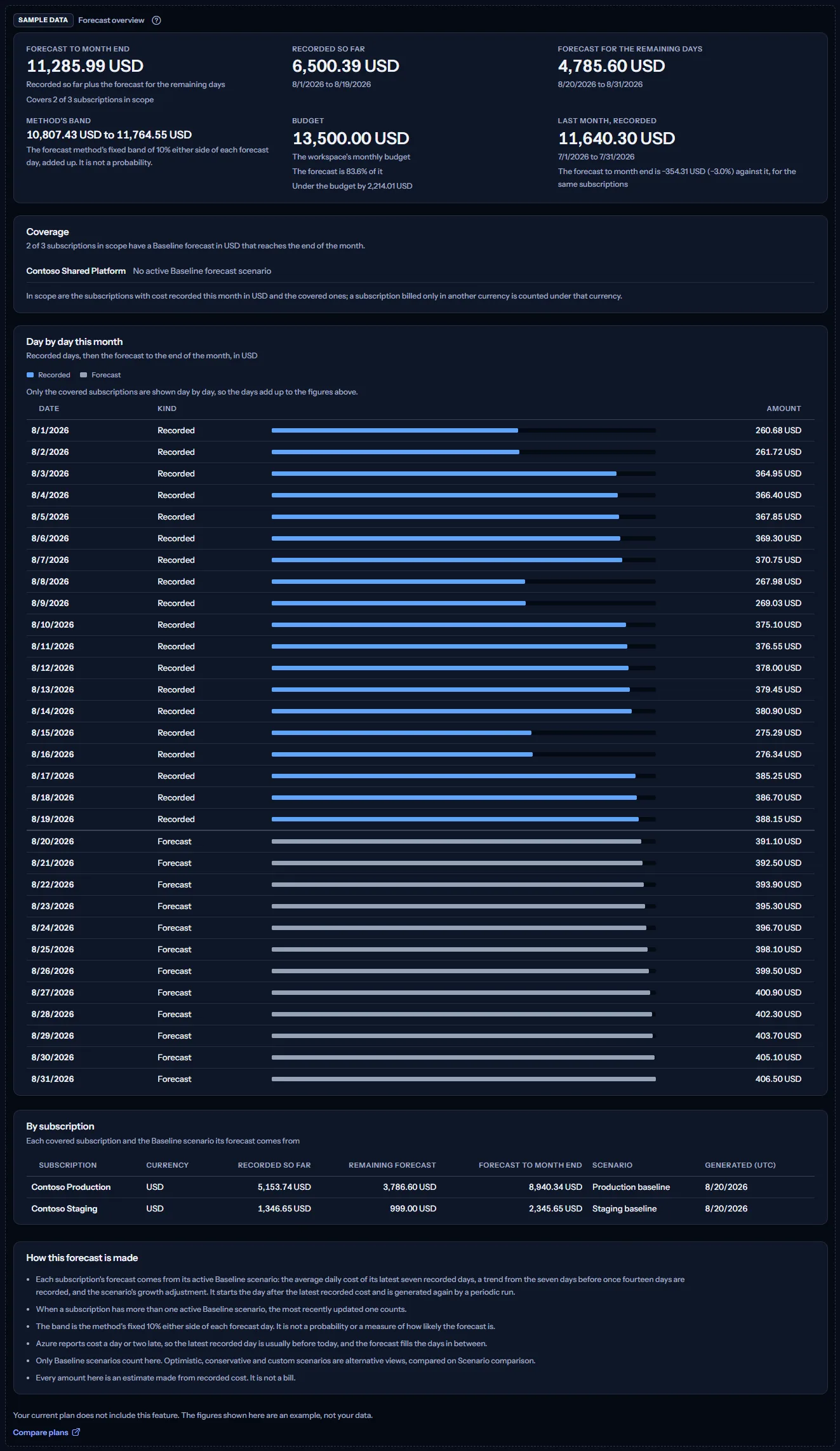The width and height of the screenshot is (840, 1451).
Task: Open the Forecast overview help icon
Action: (x=156, y=20)
